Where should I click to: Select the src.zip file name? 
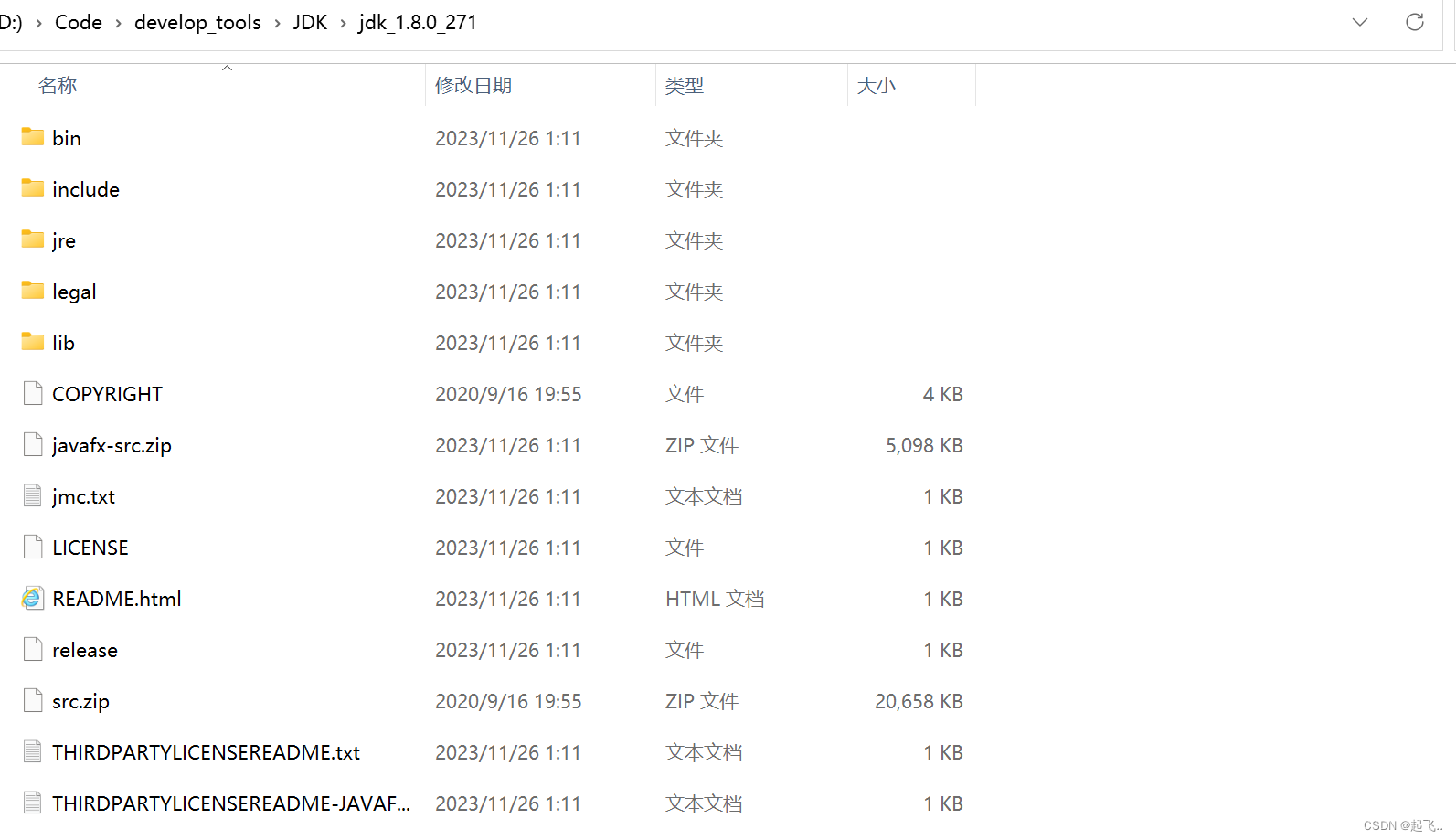(80, 701)
